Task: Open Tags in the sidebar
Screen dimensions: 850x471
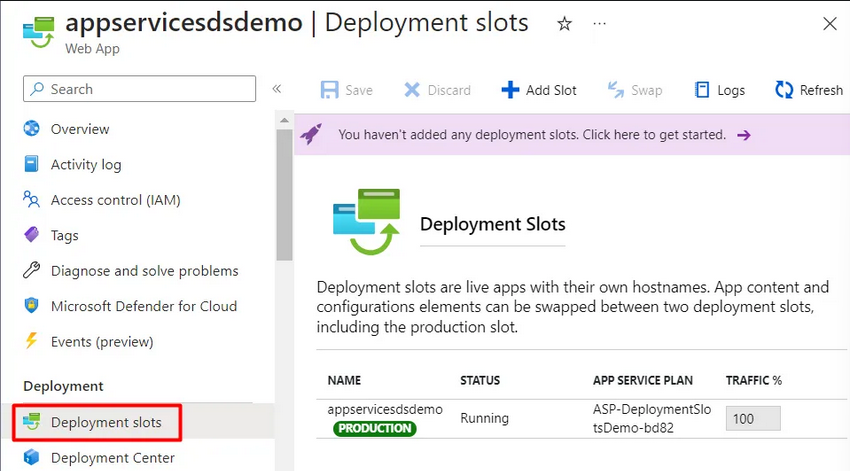Action: click(65, 236)
